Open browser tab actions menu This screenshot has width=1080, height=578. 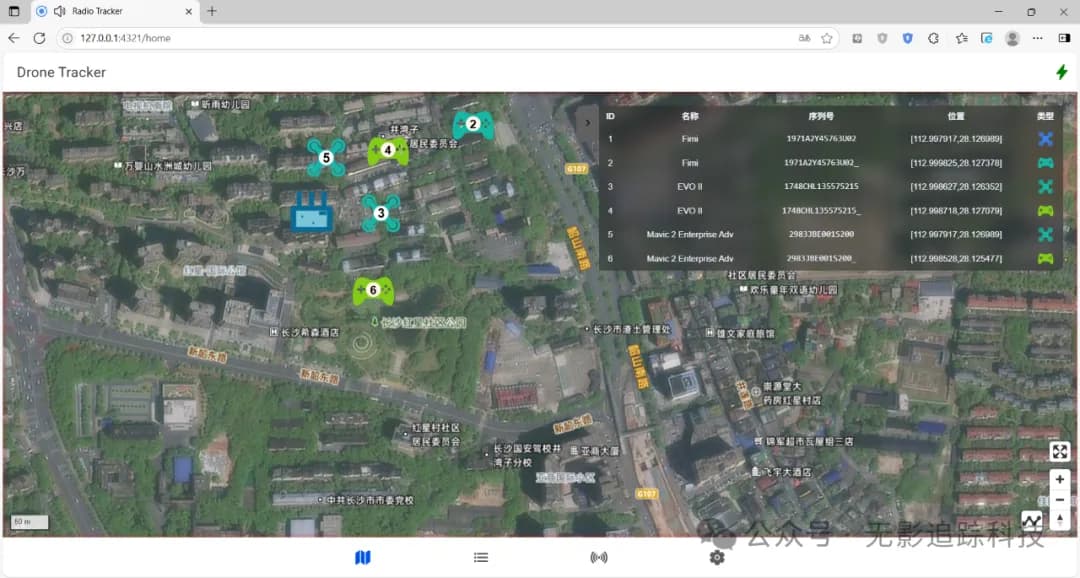click(14, 11)
